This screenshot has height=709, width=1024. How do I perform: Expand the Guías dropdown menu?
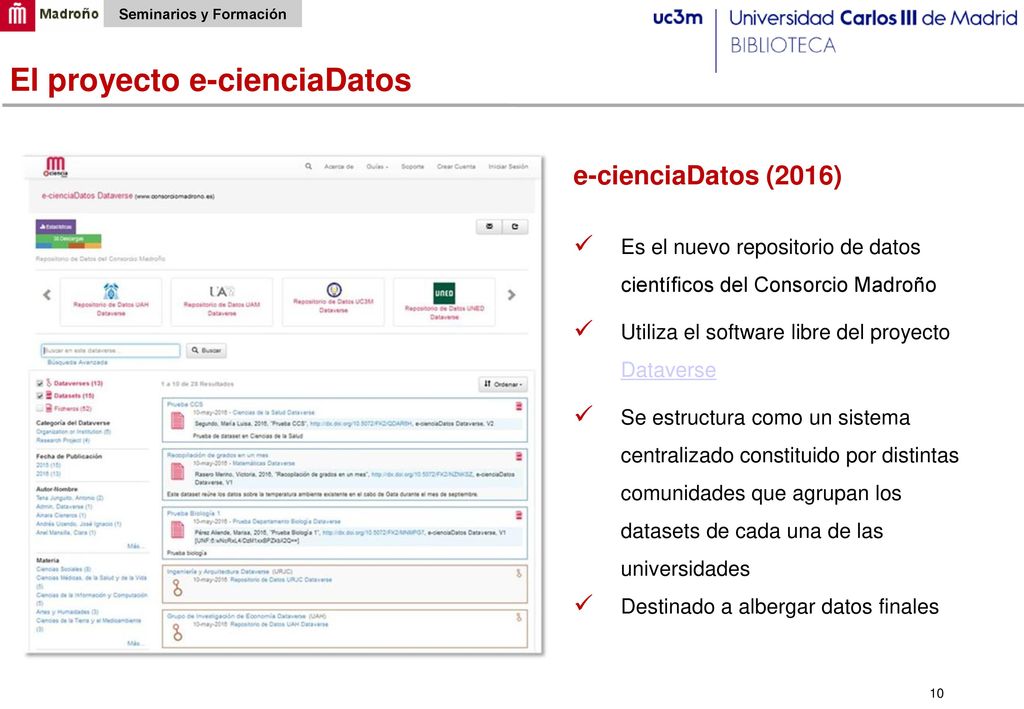(x=377, y=166)
